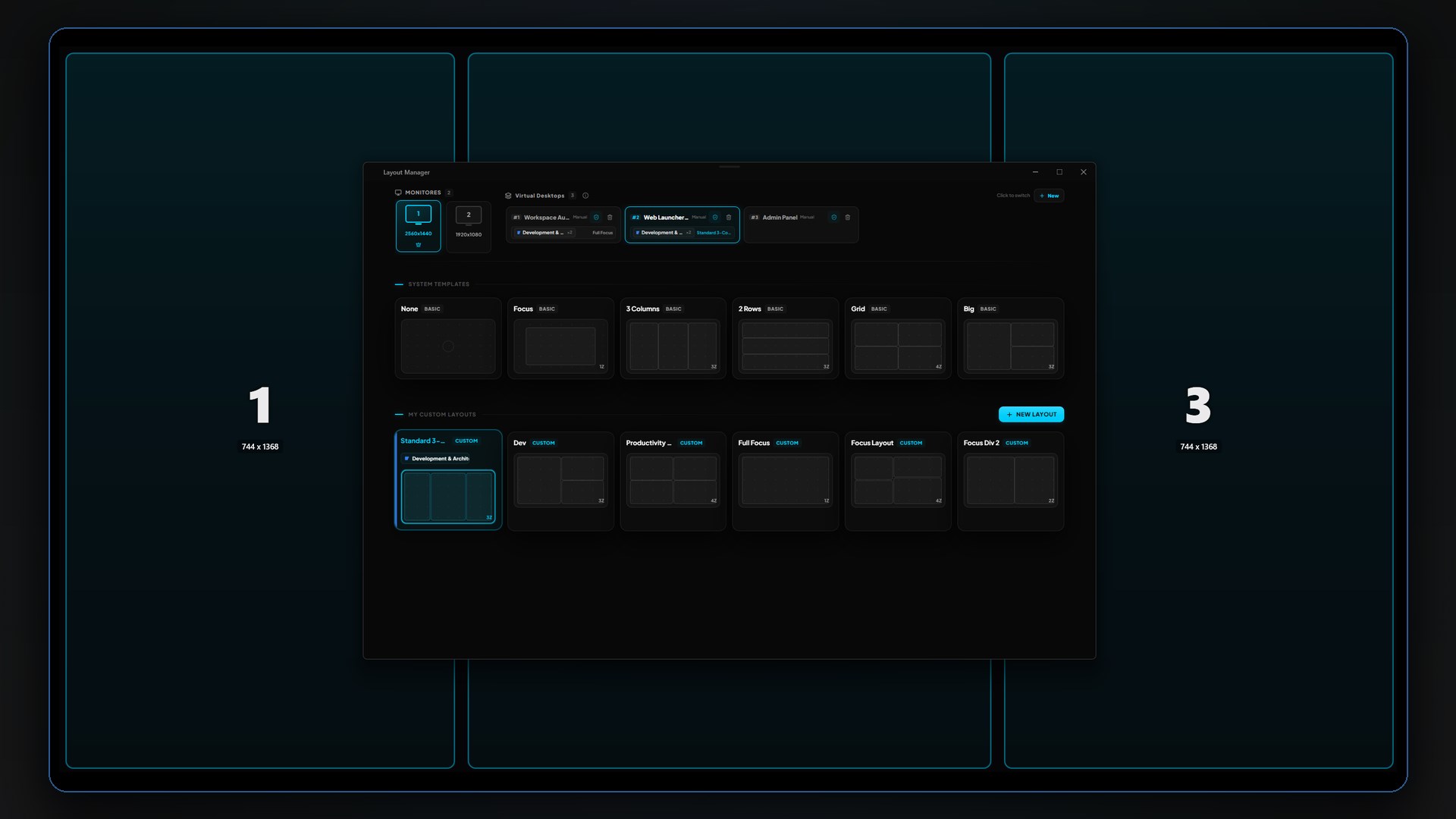
Task: Toggle shield icon on Web Launcher desktop
Action: click(x=715, y=218)
